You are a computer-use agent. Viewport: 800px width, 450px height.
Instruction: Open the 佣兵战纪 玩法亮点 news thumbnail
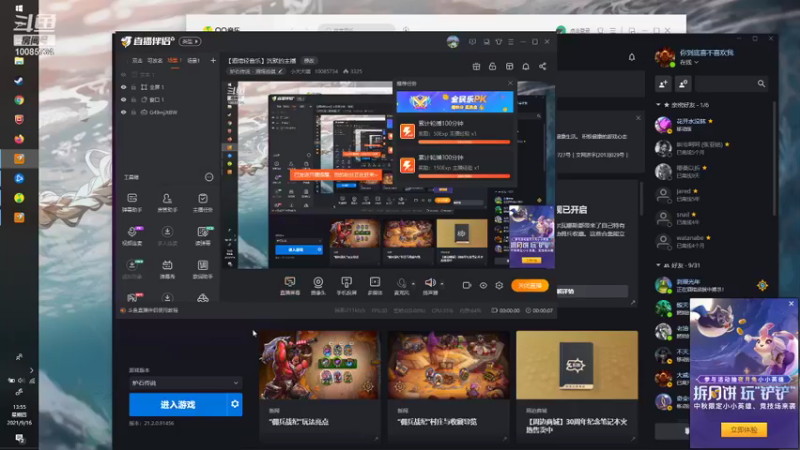320,365
